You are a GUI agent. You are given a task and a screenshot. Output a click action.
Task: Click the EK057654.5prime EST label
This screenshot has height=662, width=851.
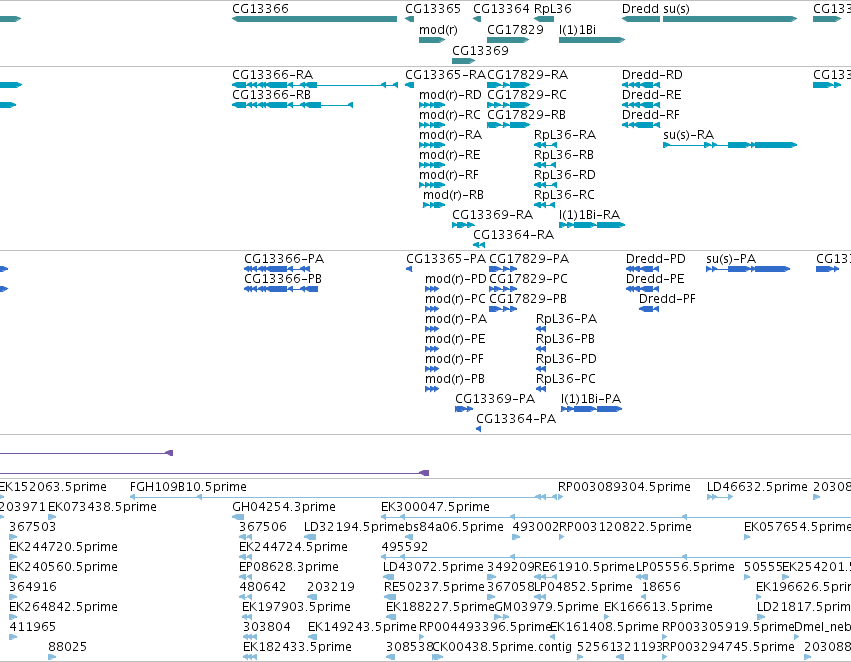tap(797, 527)
